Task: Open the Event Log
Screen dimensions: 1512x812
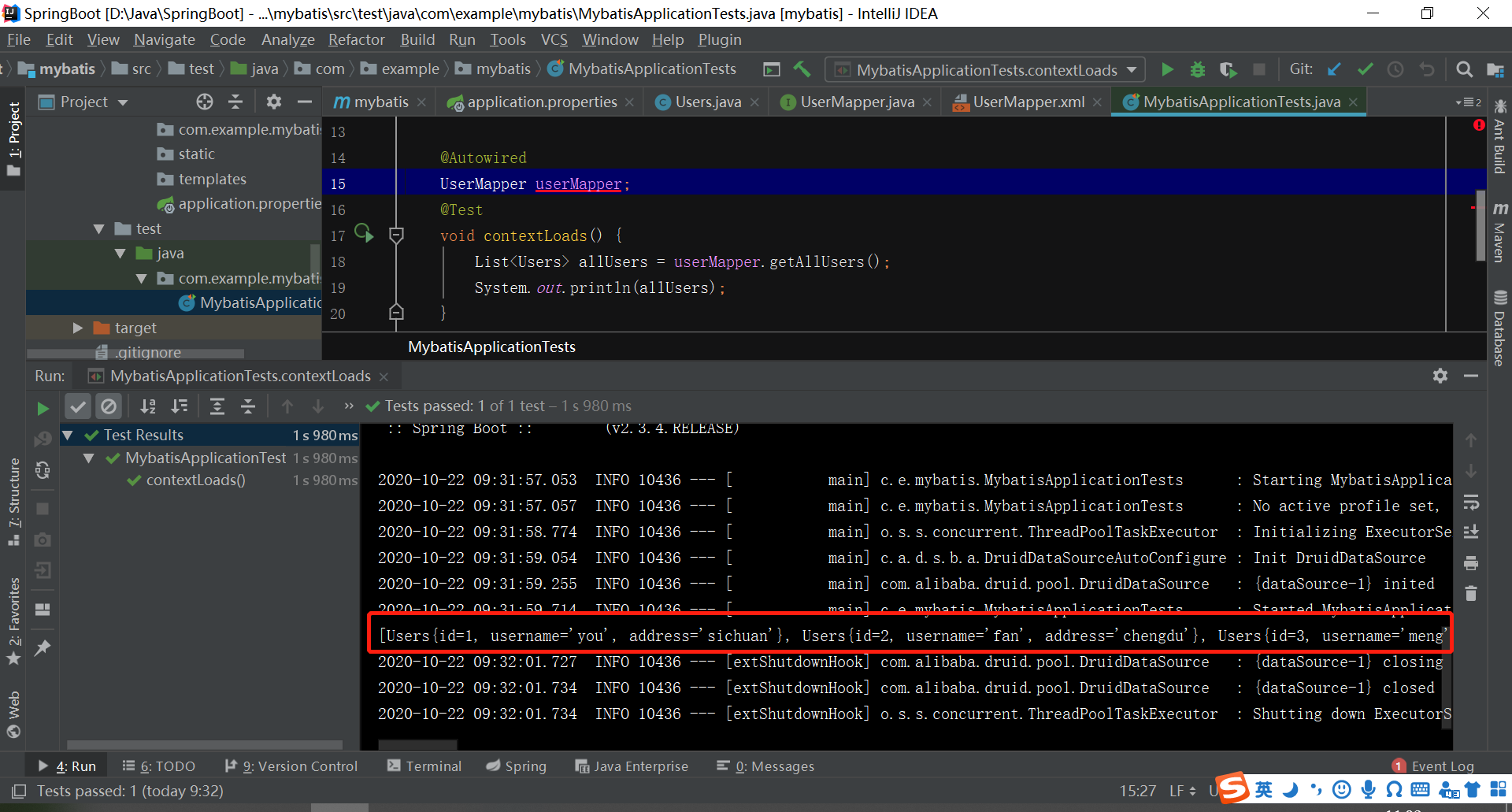Action: coord(1433,766)
